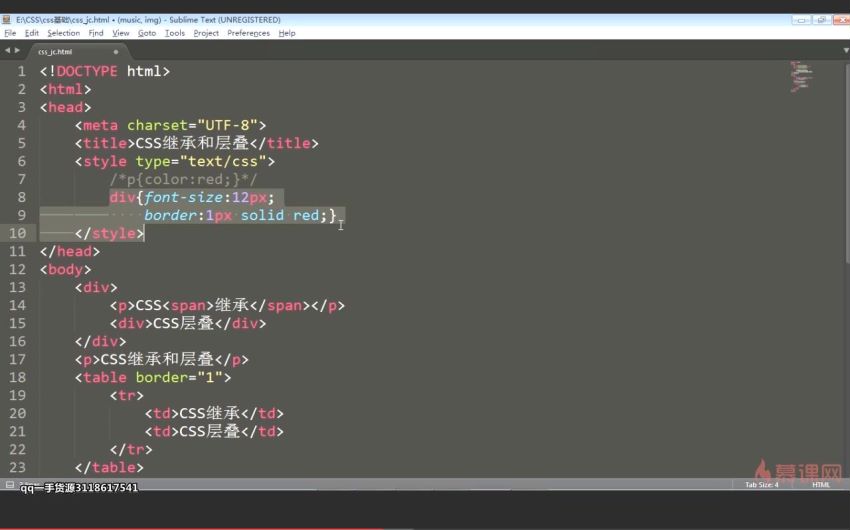Click closing </tr> tag on line 22
Viewport: 850px width, 530px height.
point(131,449)
